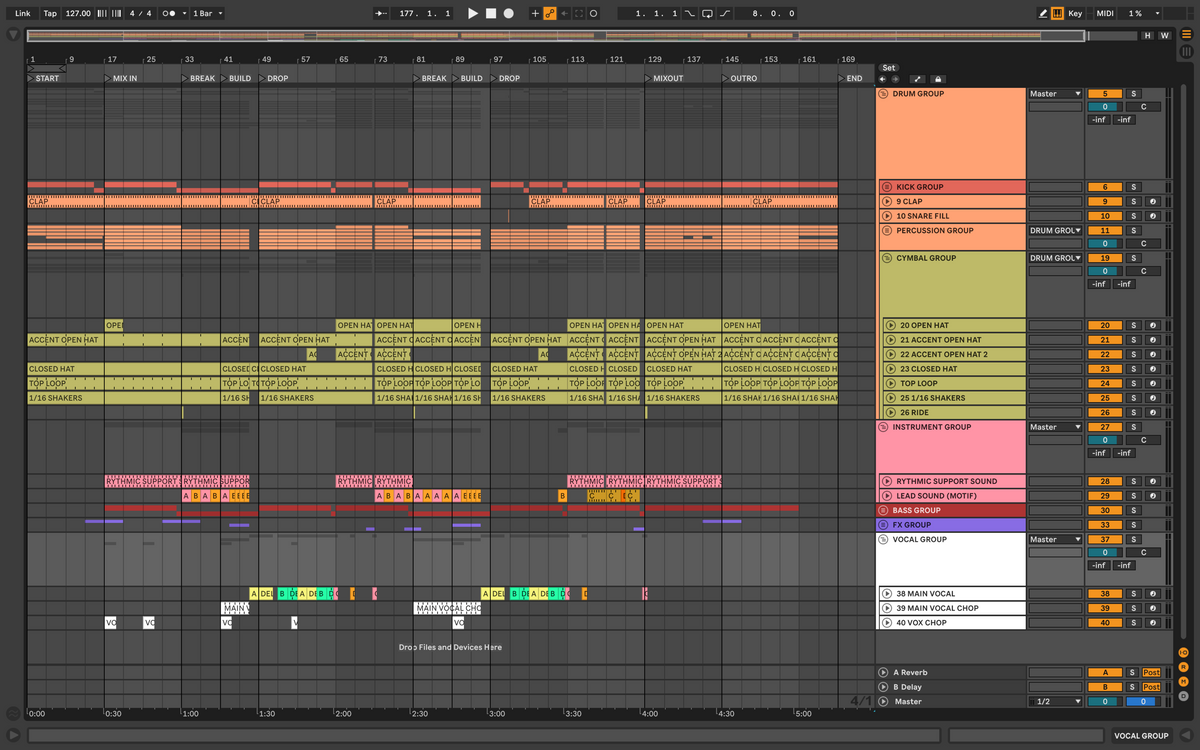Collapse the VOCAL GROUP track
Viewport: 1200px width, 750px height.
884,540
